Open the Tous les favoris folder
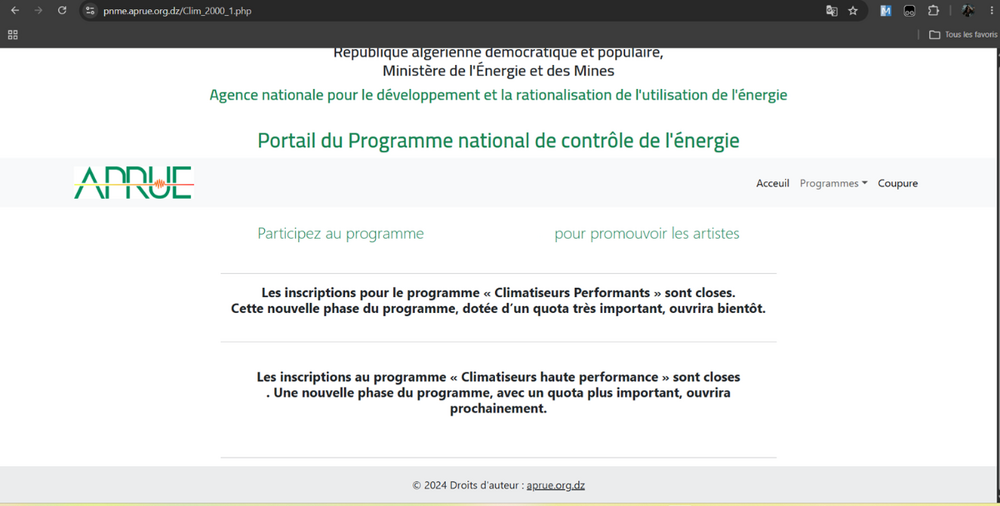Screen dimensions: 1000x506 (x=963, y=34)
